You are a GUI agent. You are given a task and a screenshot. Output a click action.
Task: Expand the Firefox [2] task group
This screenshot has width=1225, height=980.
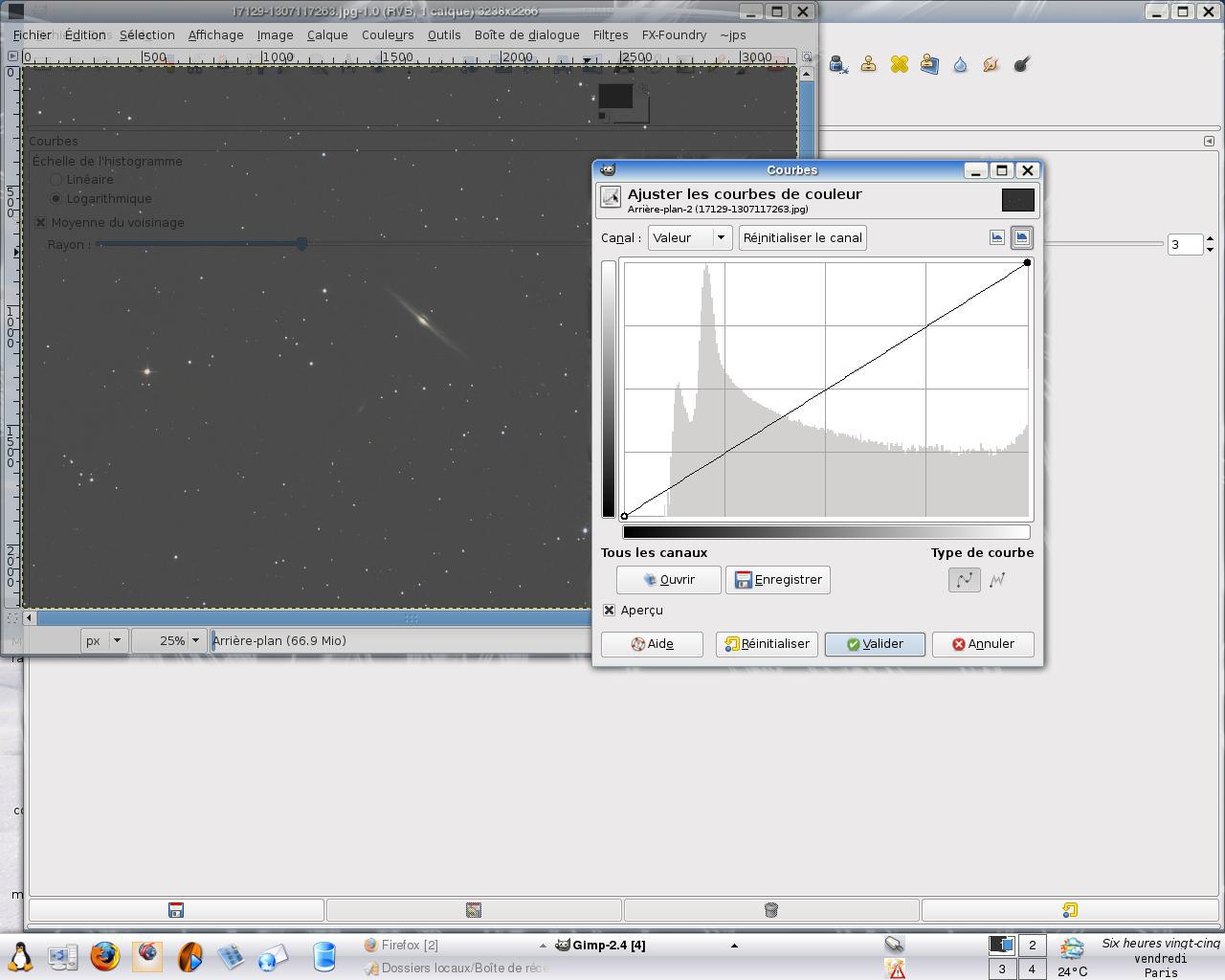point(543,946)
